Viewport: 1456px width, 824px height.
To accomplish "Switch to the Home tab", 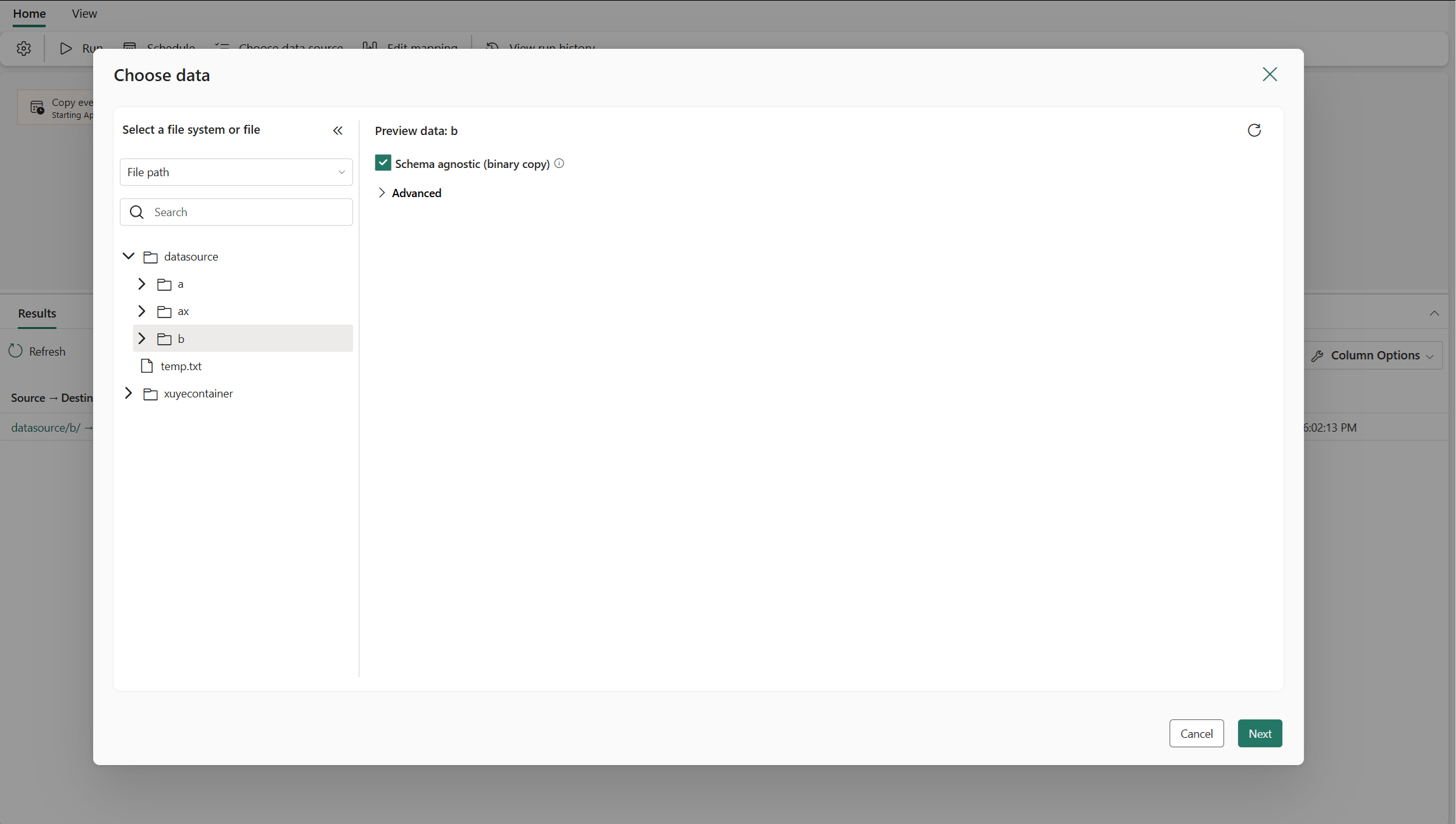I will pyautogui.click(x=29, y=13).
